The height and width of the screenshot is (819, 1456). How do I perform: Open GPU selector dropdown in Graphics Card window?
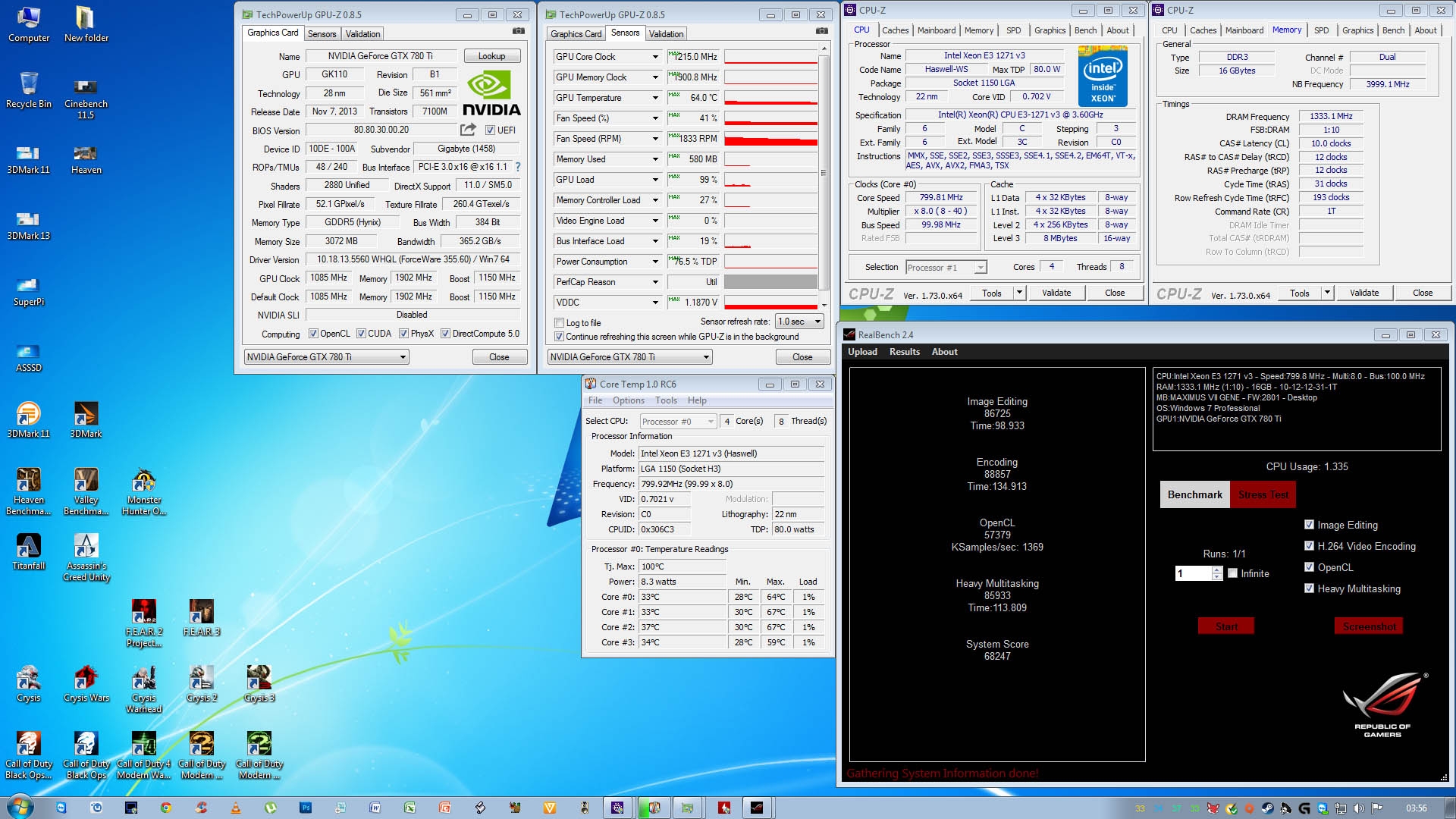click(x=327, y=357)
